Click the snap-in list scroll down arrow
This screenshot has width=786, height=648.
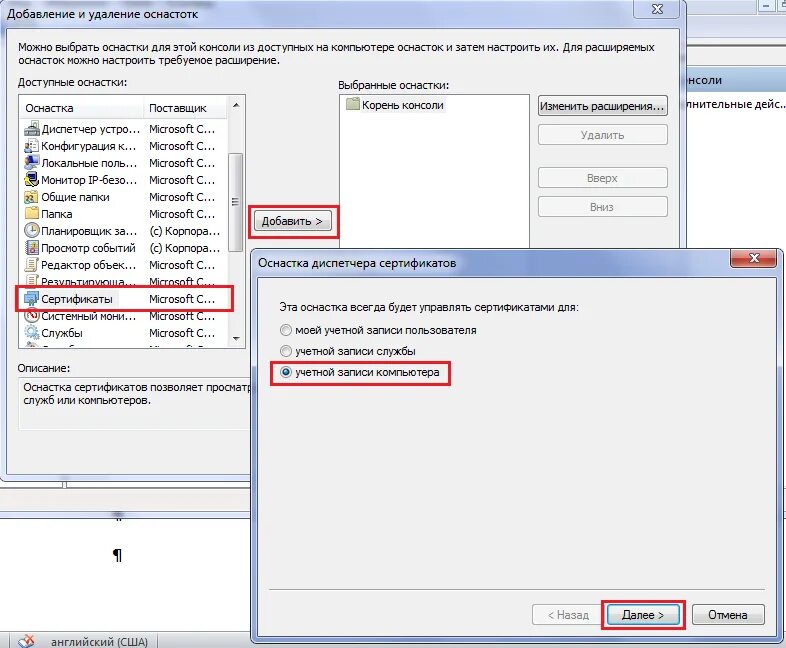click(236, 339)
